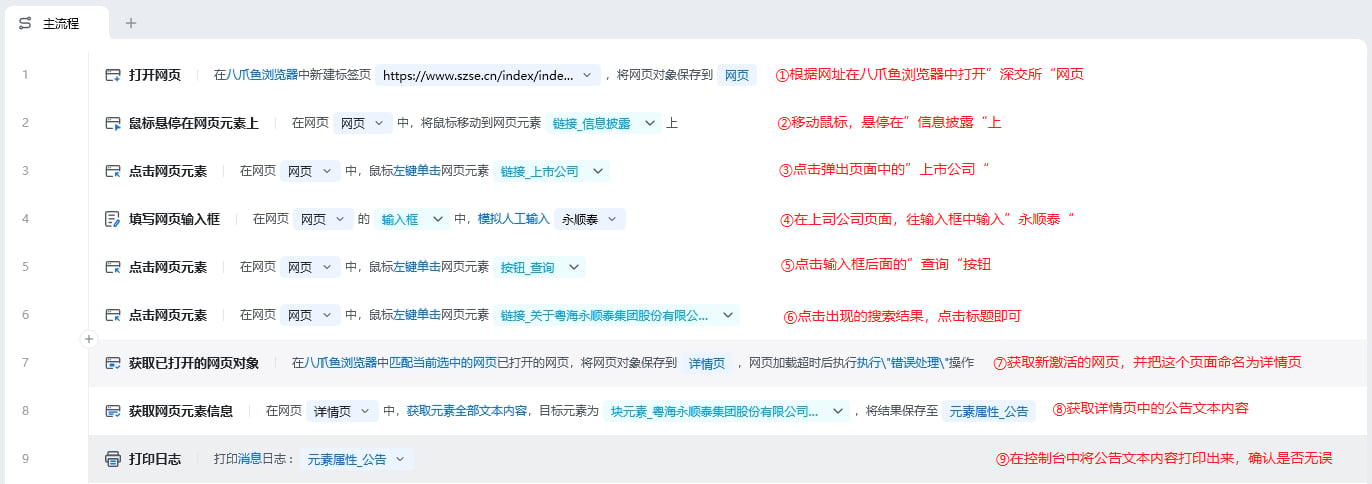The image size is (1372, 484).
Task: Open the 永顺泰 input value dropdown
Action: [591, 219]
